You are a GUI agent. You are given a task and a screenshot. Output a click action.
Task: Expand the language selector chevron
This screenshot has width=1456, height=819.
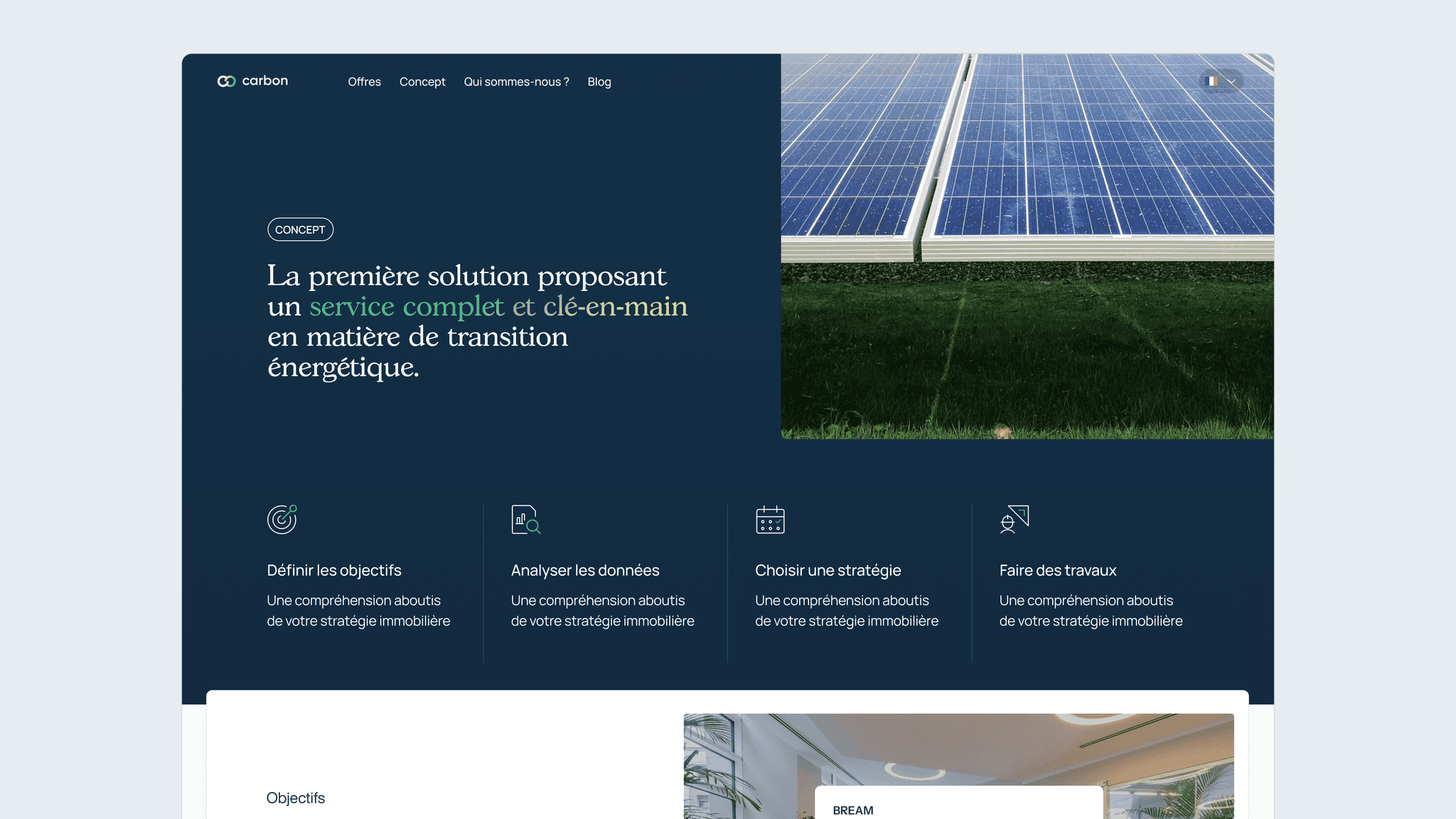coord(1231,81)
